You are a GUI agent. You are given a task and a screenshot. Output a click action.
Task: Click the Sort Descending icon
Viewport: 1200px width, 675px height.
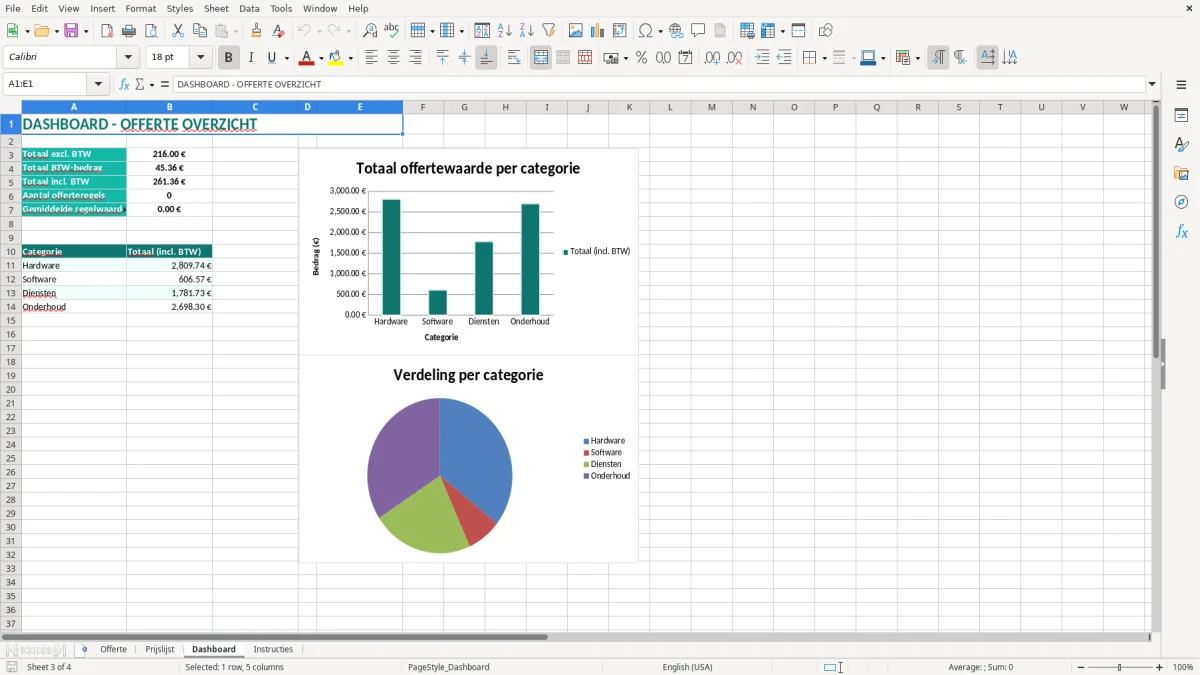point(526,31)
